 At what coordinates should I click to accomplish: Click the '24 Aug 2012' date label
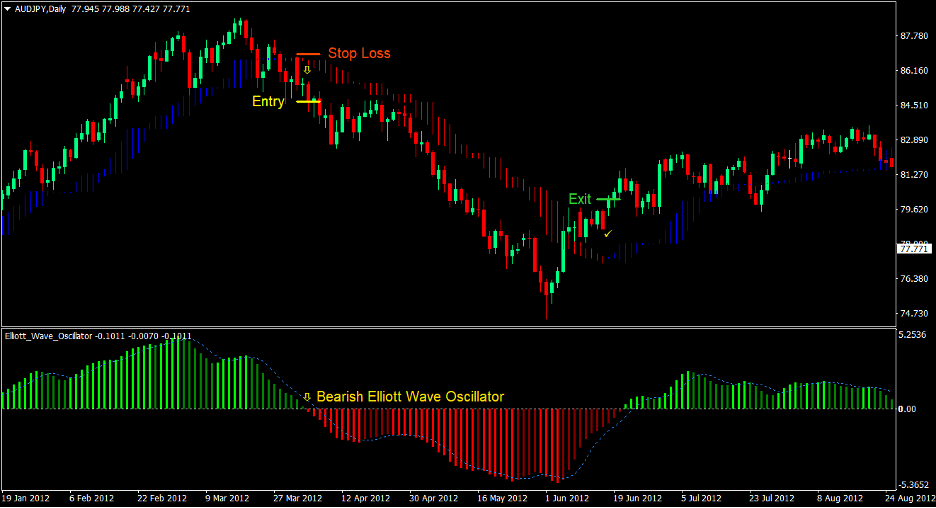point(910,498)
